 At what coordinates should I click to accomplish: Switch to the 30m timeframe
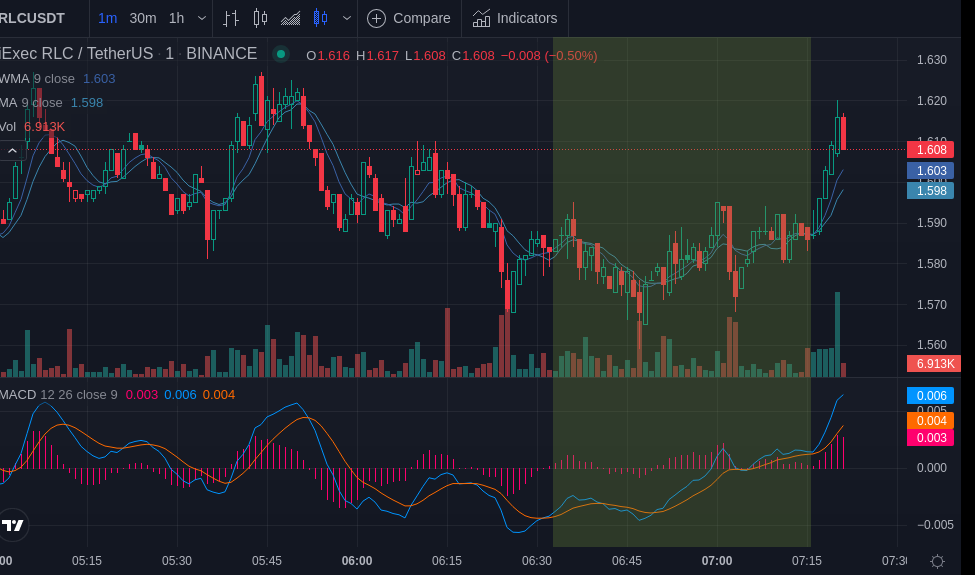click(142, 18)
